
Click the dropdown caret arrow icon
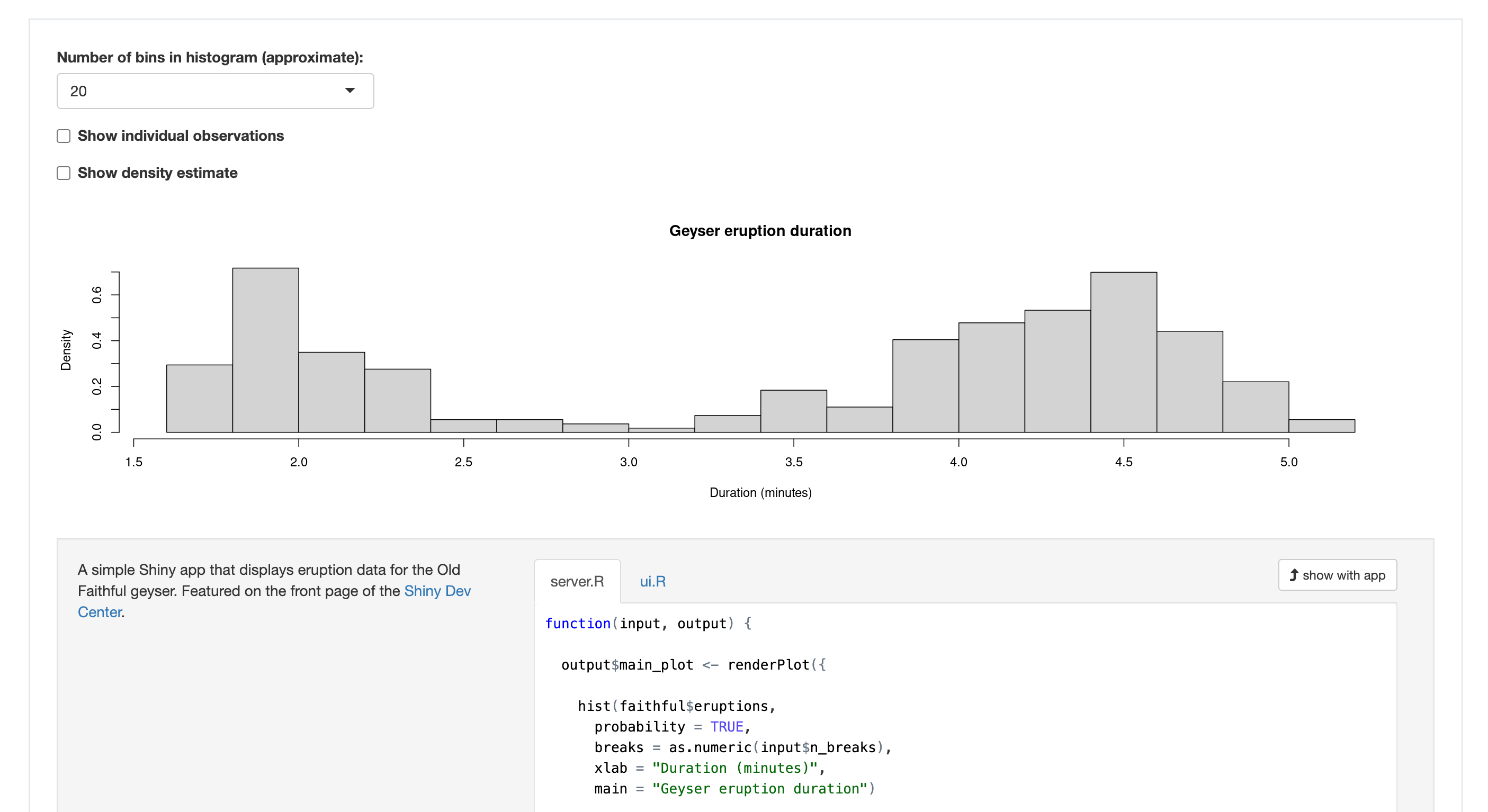click(349, 90)
